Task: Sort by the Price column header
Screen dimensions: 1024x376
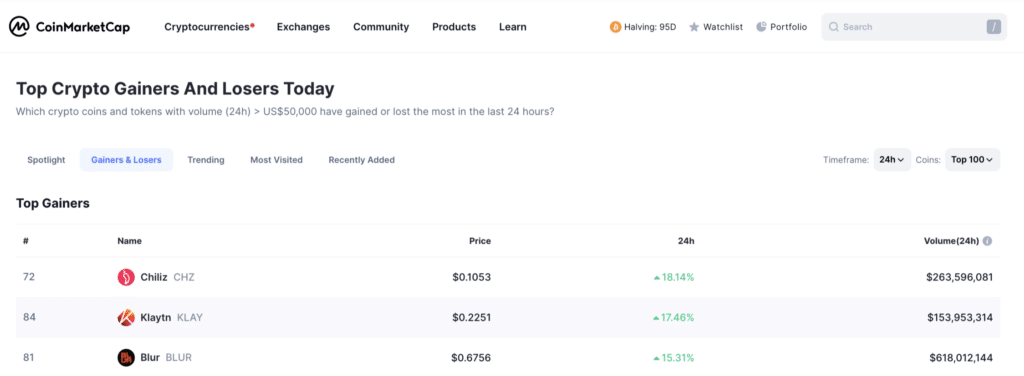Action: pyautogui.click(x=479, y=241)
